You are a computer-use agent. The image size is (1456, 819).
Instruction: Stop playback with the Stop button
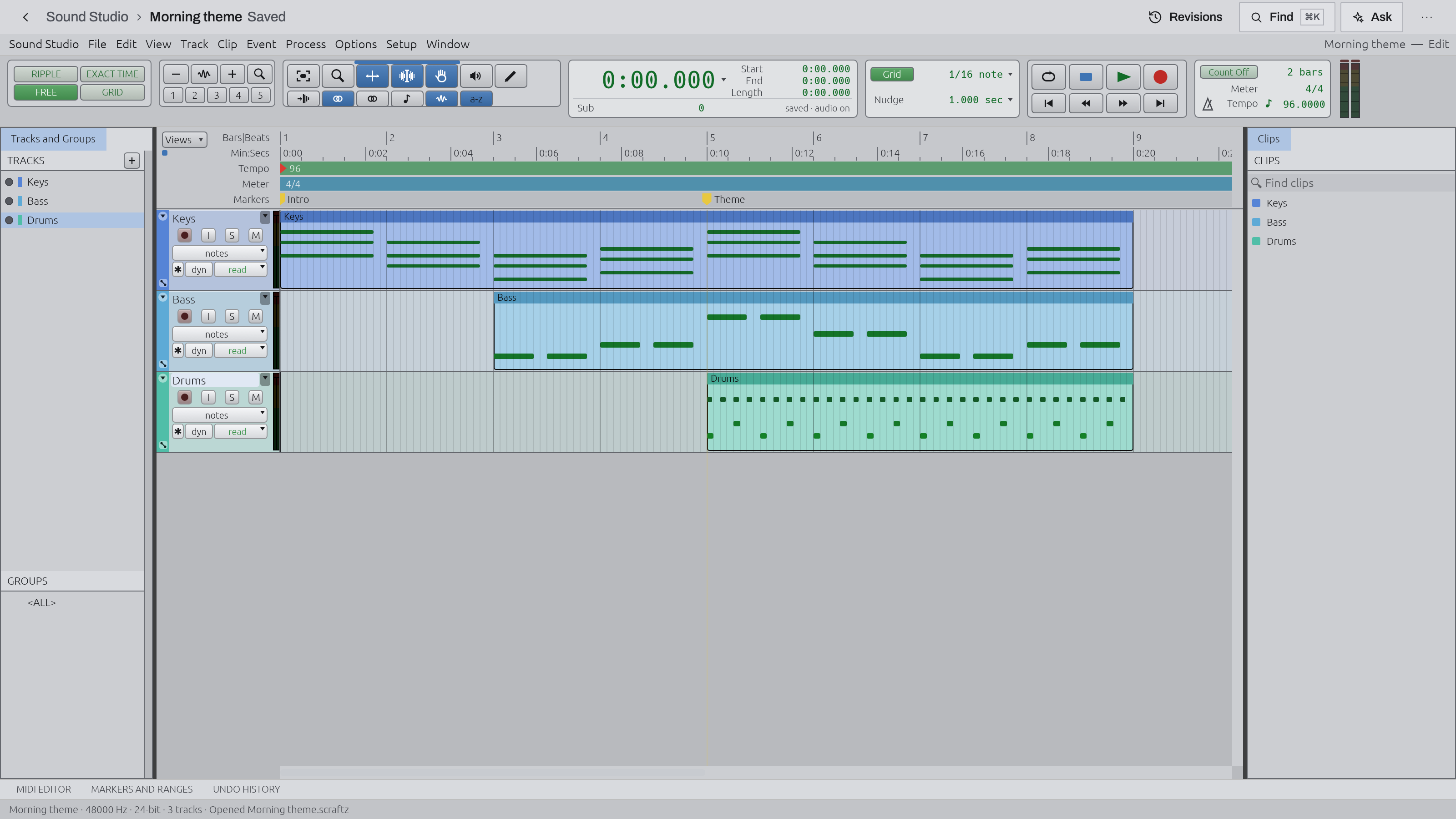coord(1086,77)
